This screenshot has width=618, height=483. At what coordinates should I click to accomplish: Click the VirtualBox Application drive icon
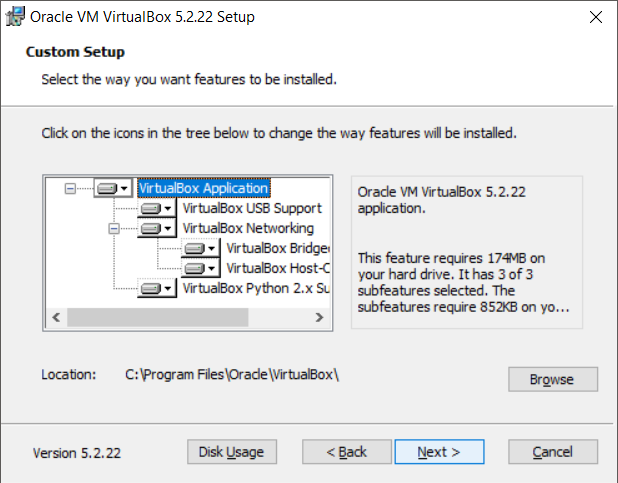[113, 188]
